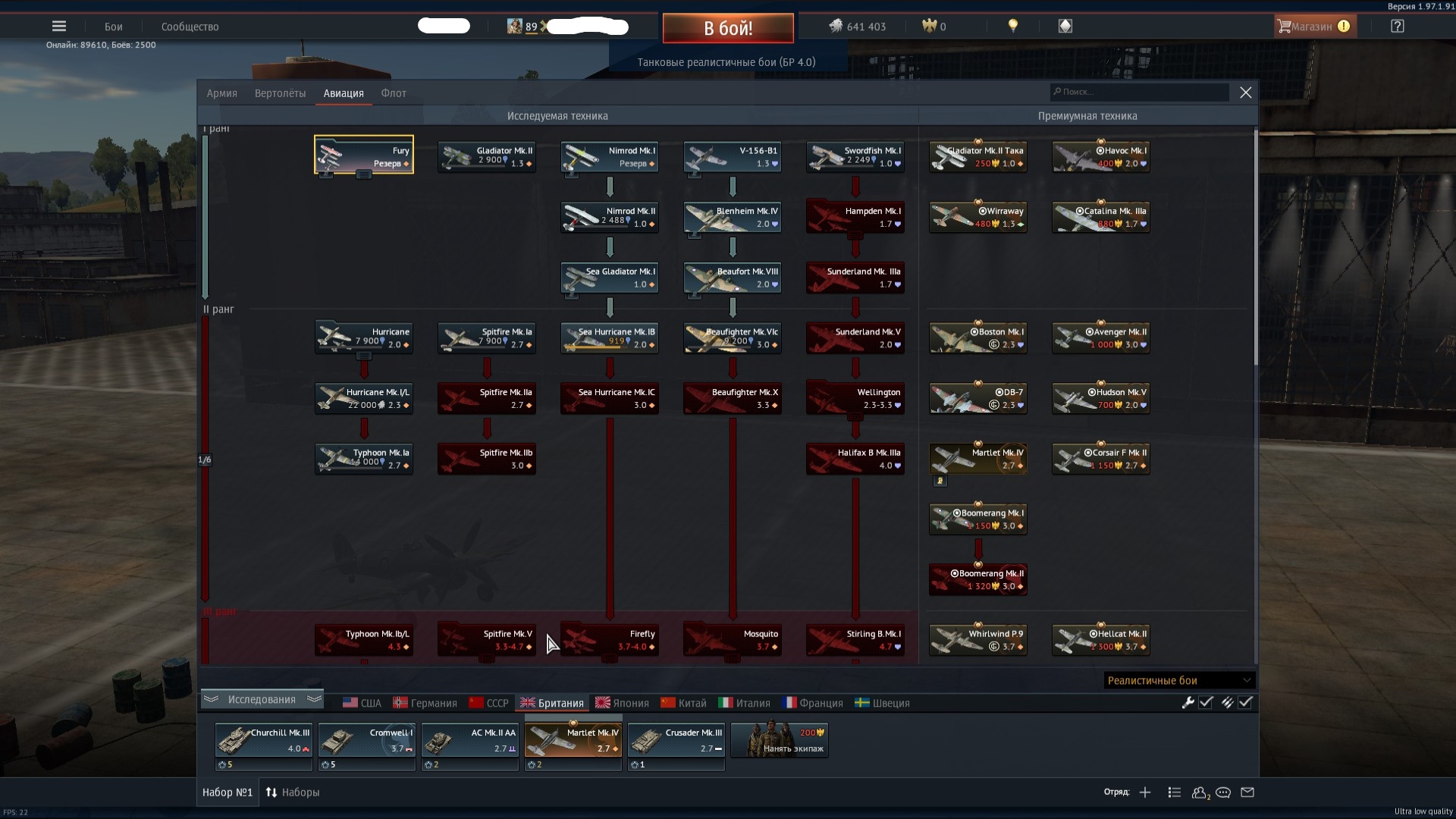Click the Silver Lions currency icon
This screenshot has width=1456, height=819.
[836, 27]
